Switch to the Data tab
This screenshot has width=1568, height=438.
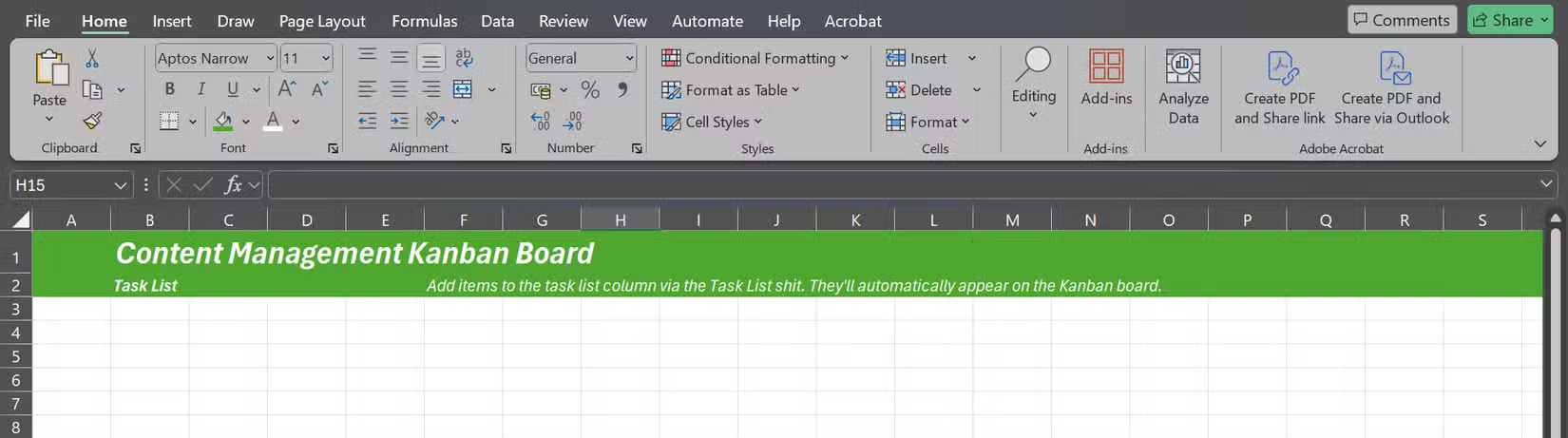pos(497,21)
